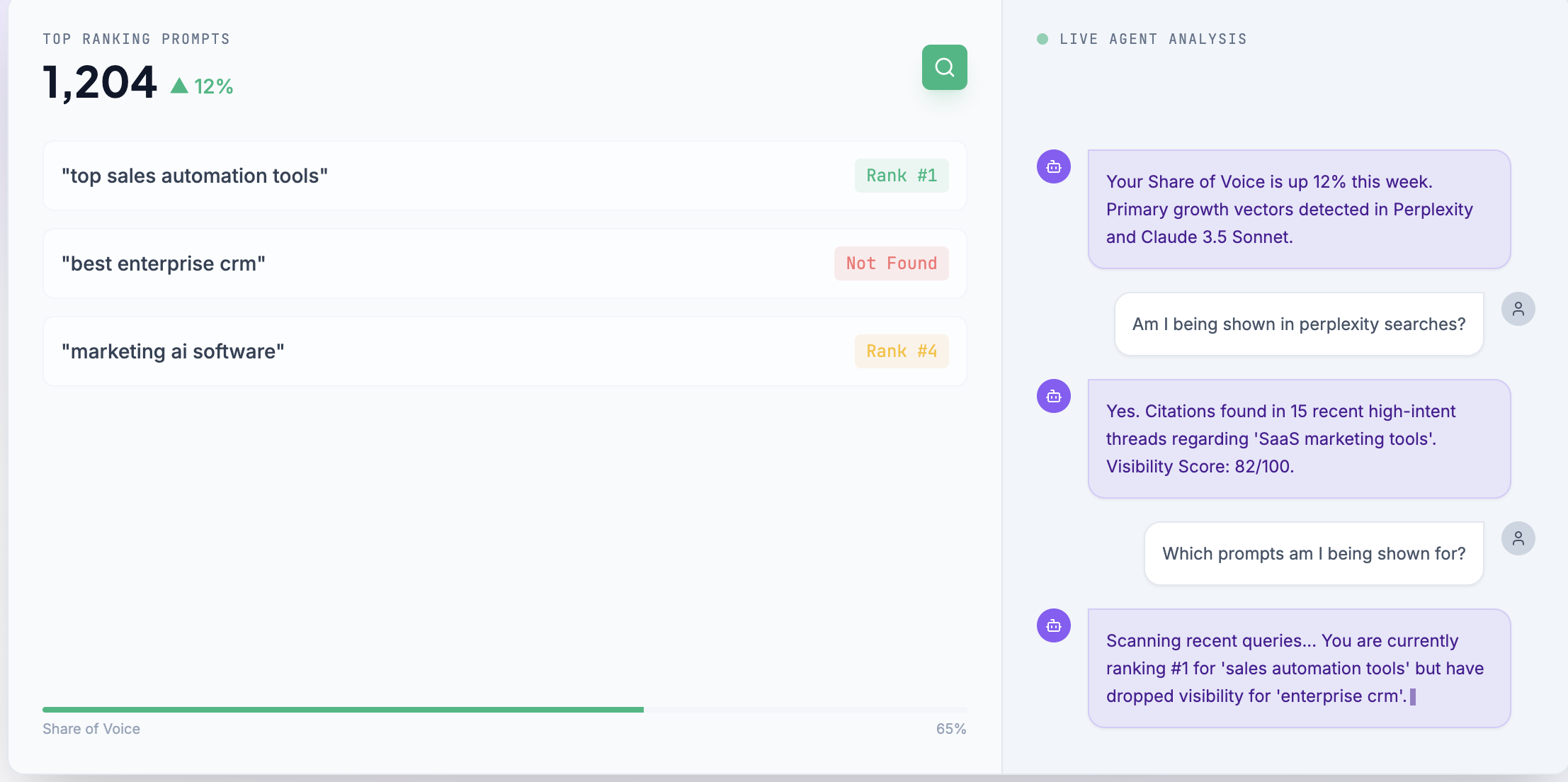Image resolution: width=1568 pixels, height=782 pixels.
Task: Click the user avatar next to the perplexity question
Action: click(x=1518, y=308)
